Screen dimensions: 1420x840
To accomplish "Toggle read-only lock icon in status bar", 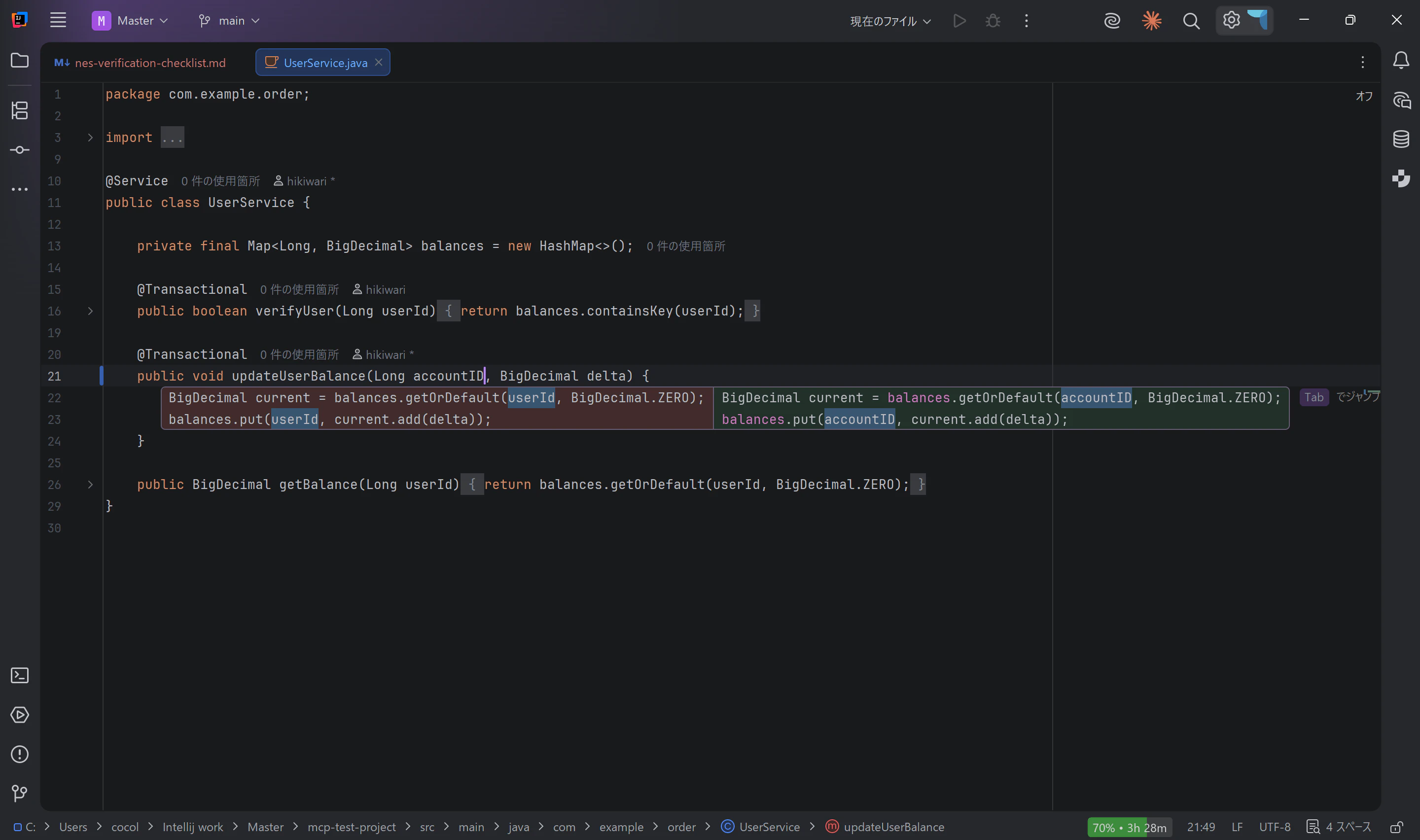I will pos(1396,827).
